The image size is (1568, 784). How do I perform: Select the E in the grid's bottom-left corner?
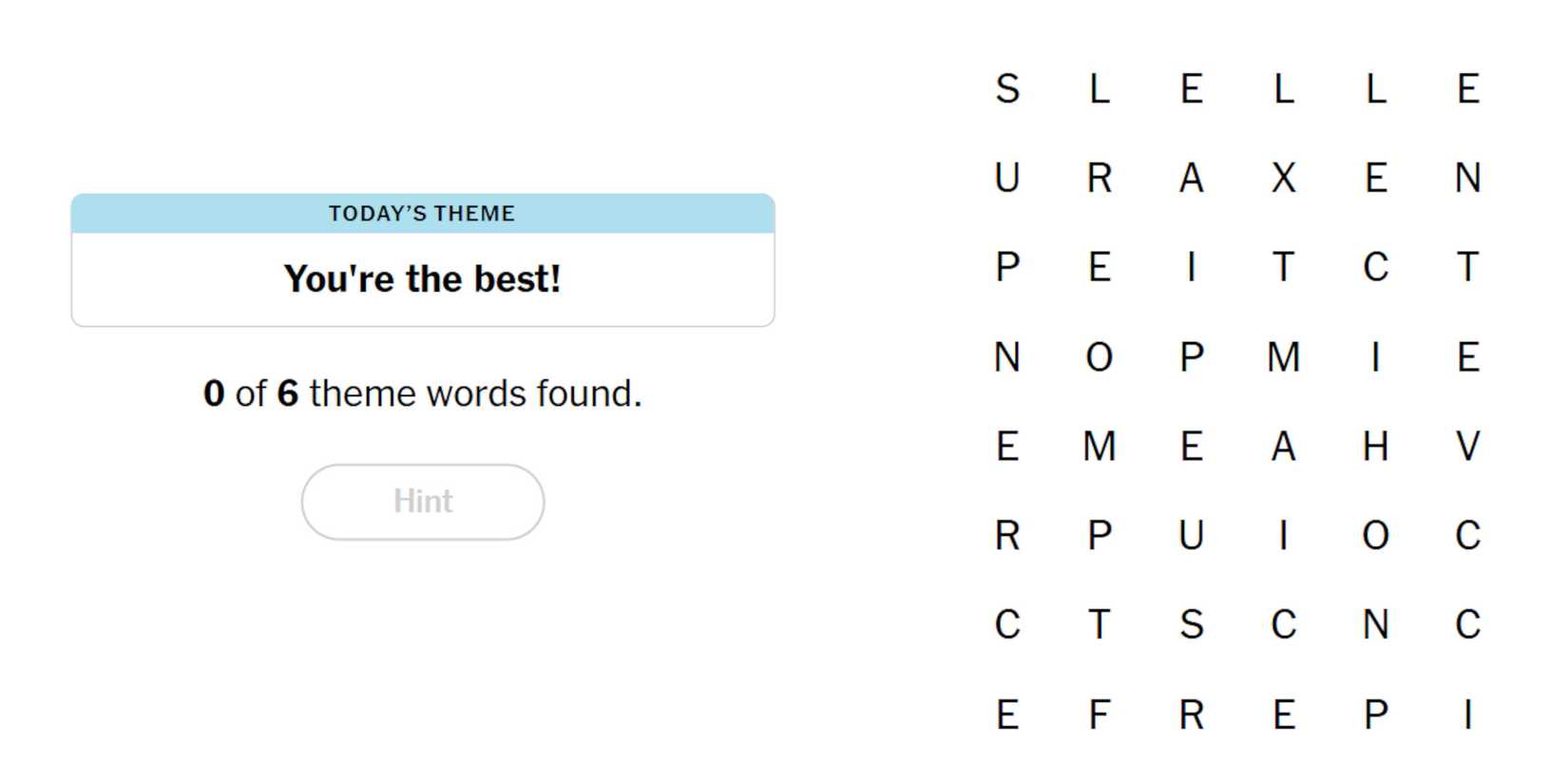(x=1007, y=715)
